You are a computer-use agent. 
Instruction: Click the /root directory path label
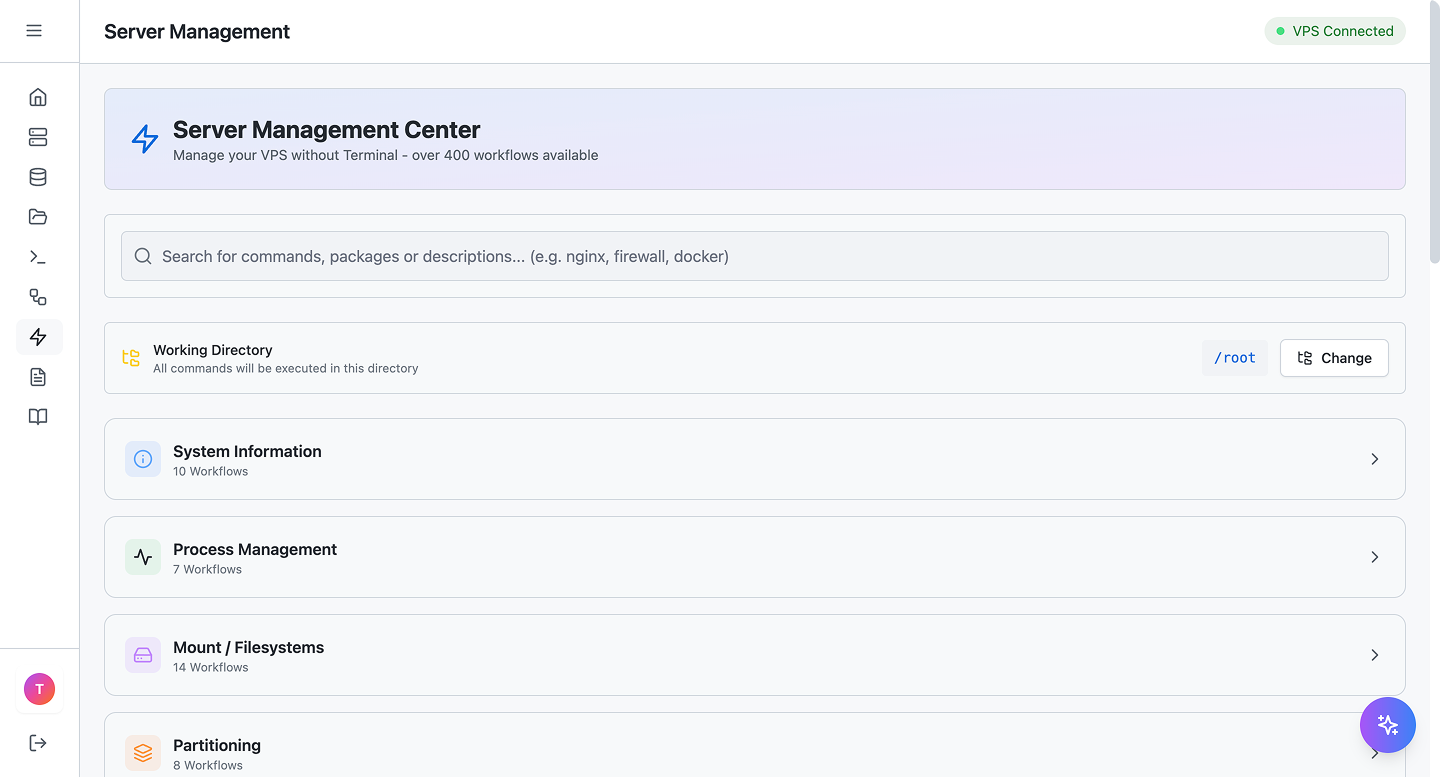1234,357
